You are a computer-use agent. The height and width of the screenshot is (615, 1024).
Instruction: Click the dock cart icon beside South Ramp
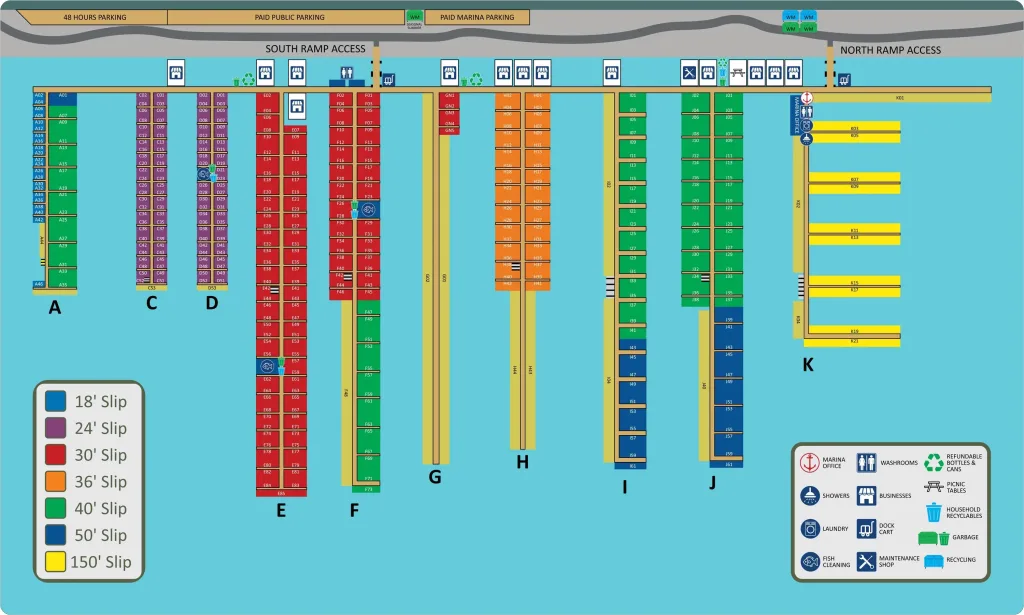point(389,79)
